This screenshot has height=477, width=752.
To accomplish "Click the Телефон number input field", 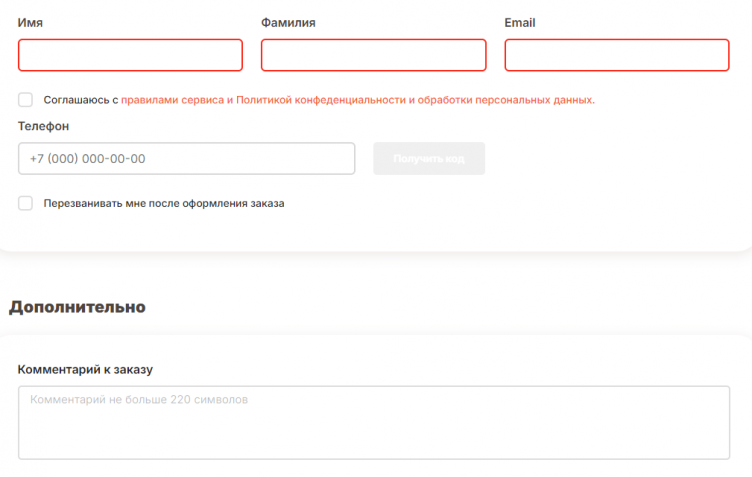I will pyautogui.click(x=186, y=159).
